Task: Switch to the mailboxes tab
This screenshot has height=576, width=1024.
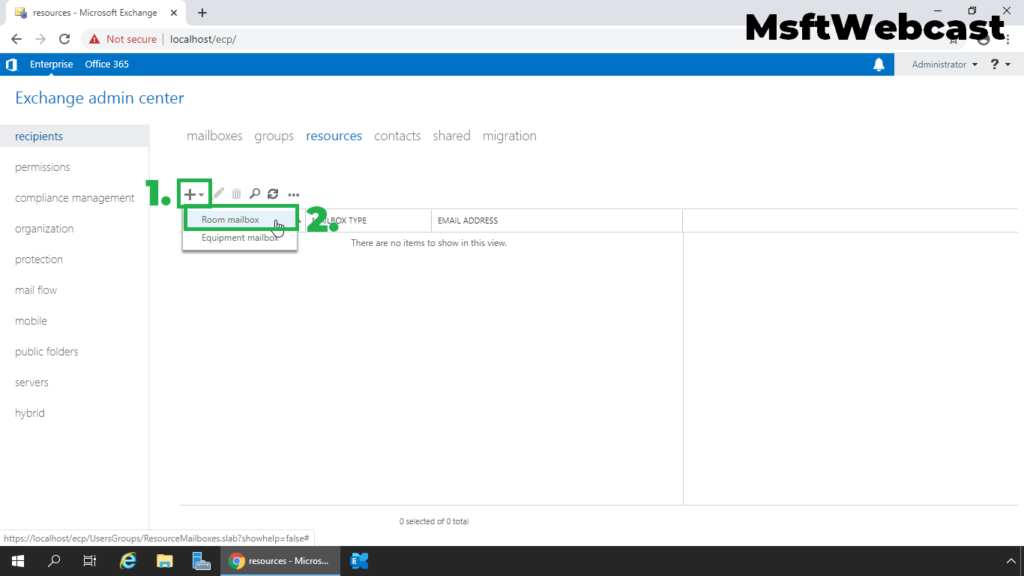Action: coord(214,136)
